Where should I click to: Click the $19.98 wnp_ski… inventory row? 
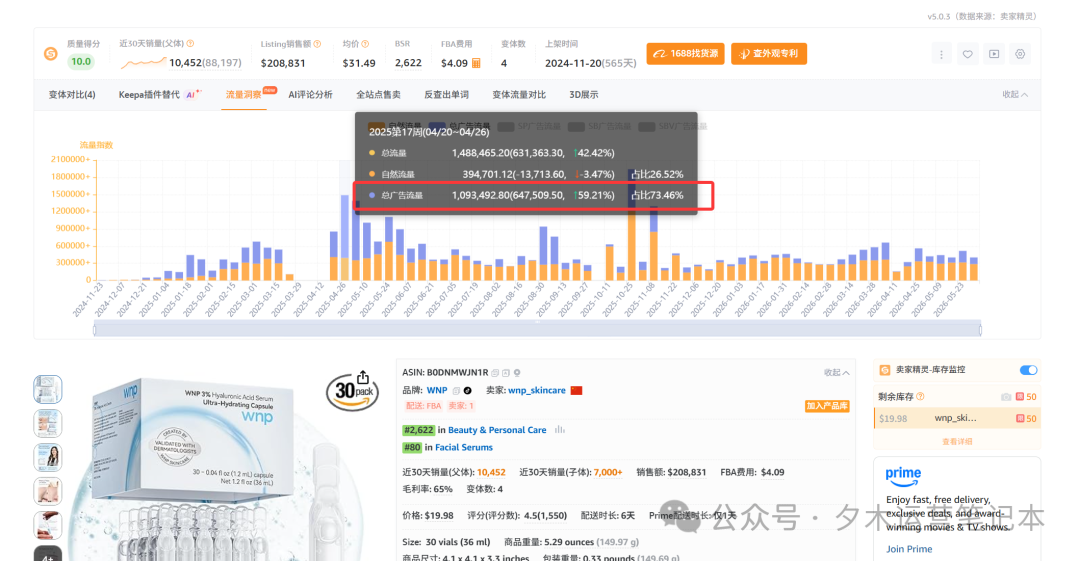(957, 418)
